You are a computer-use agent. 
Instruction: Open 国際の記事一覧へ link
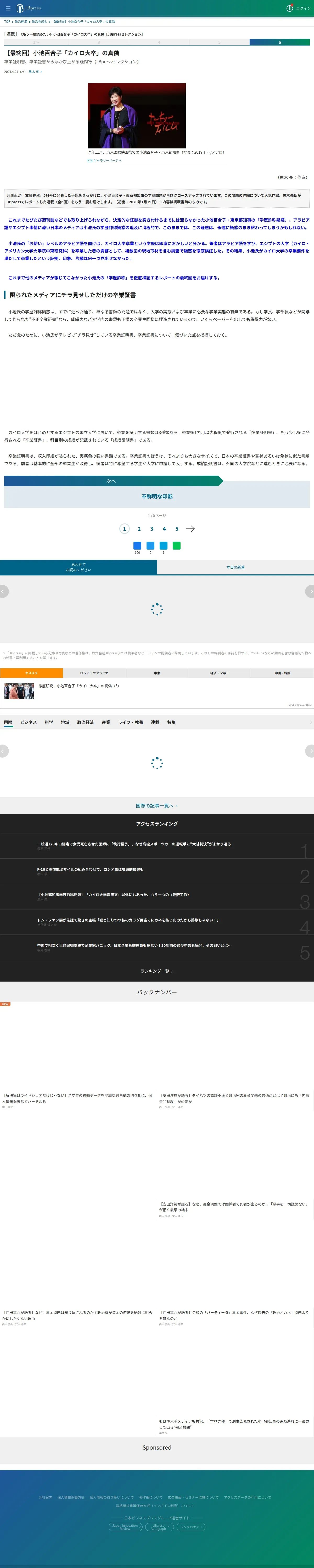point(157,805)
